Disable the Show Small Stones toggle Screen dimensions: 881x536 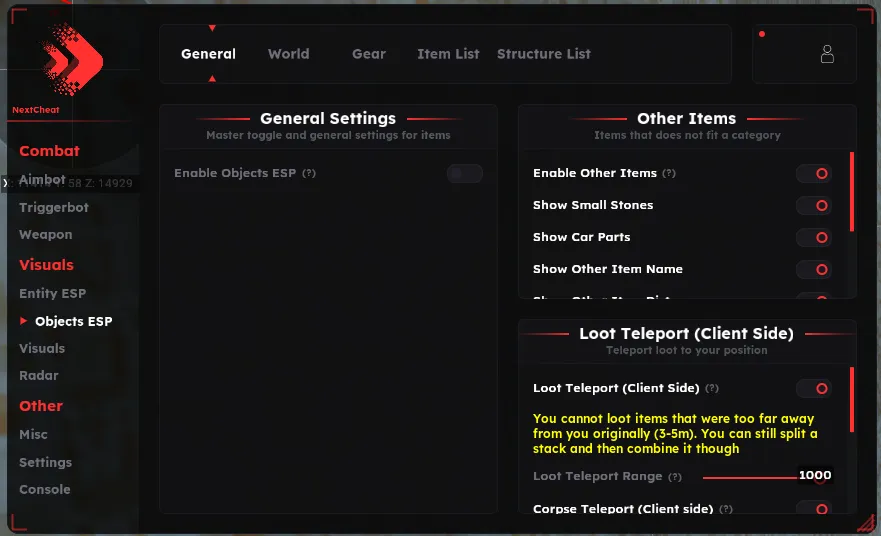(x=814, y=206)
